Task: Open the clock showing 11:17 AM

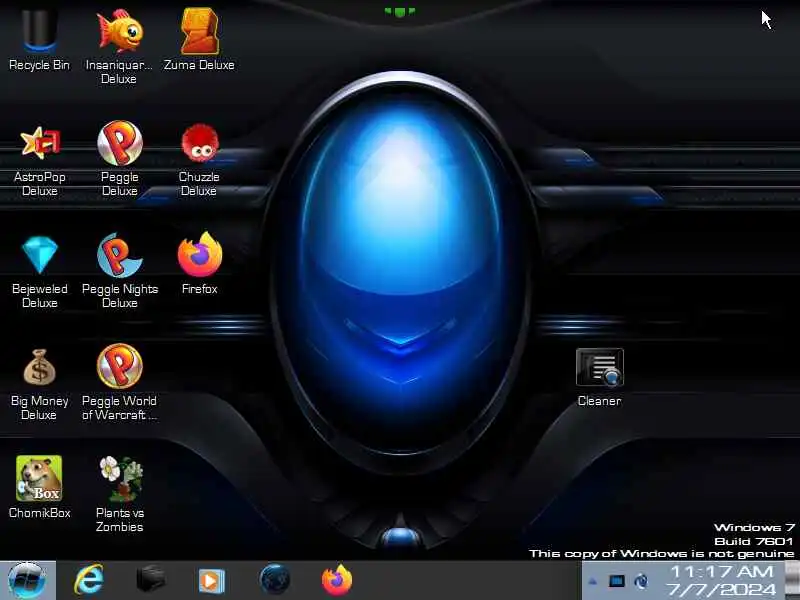Action: click(x=721, y=581)
